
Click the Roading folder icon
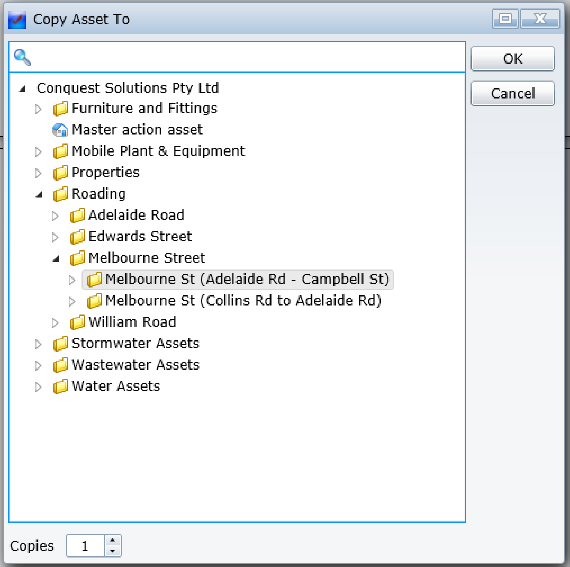(60, 194)
